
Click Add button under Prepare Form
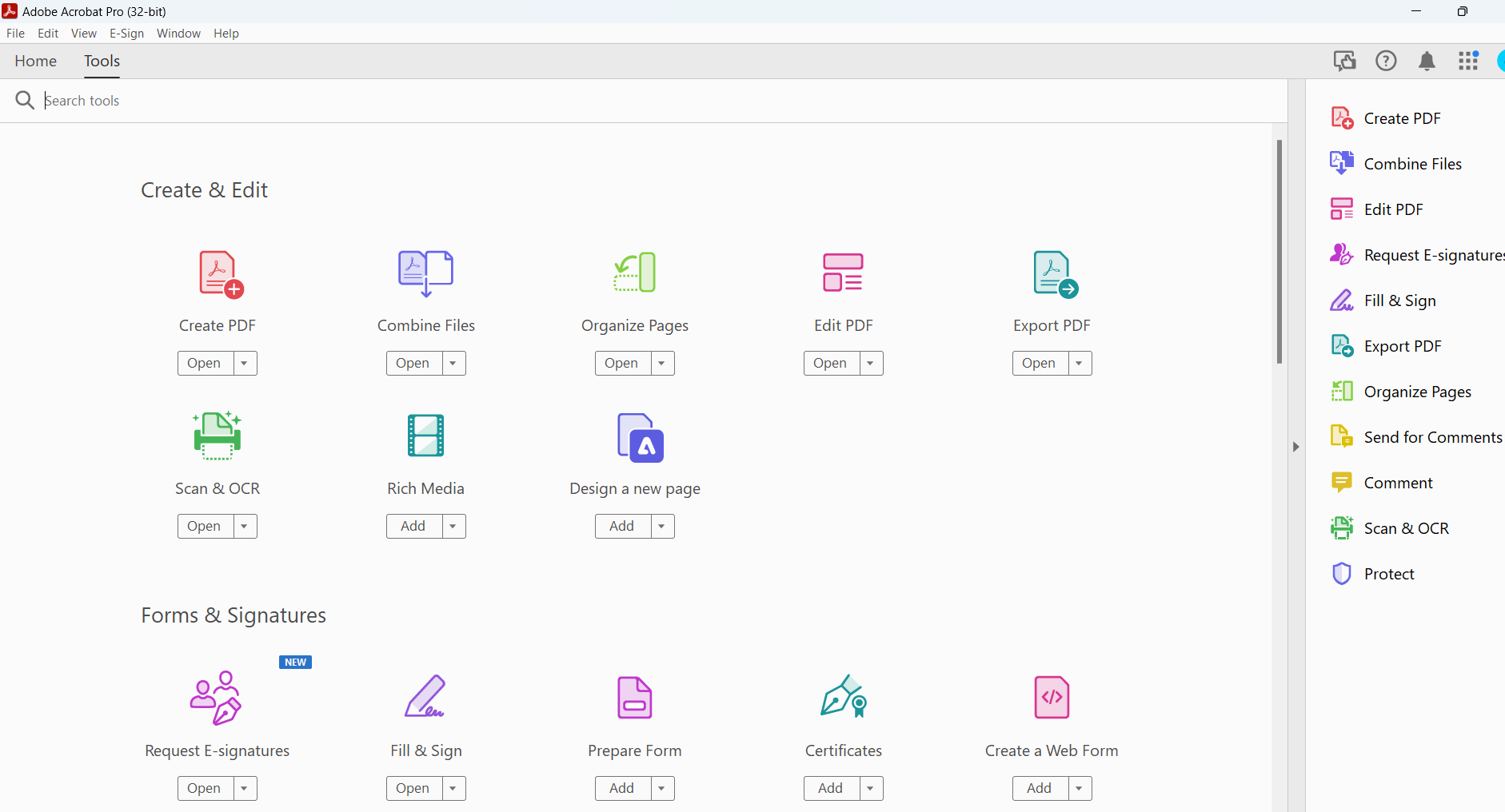click(x=622, y=788)
